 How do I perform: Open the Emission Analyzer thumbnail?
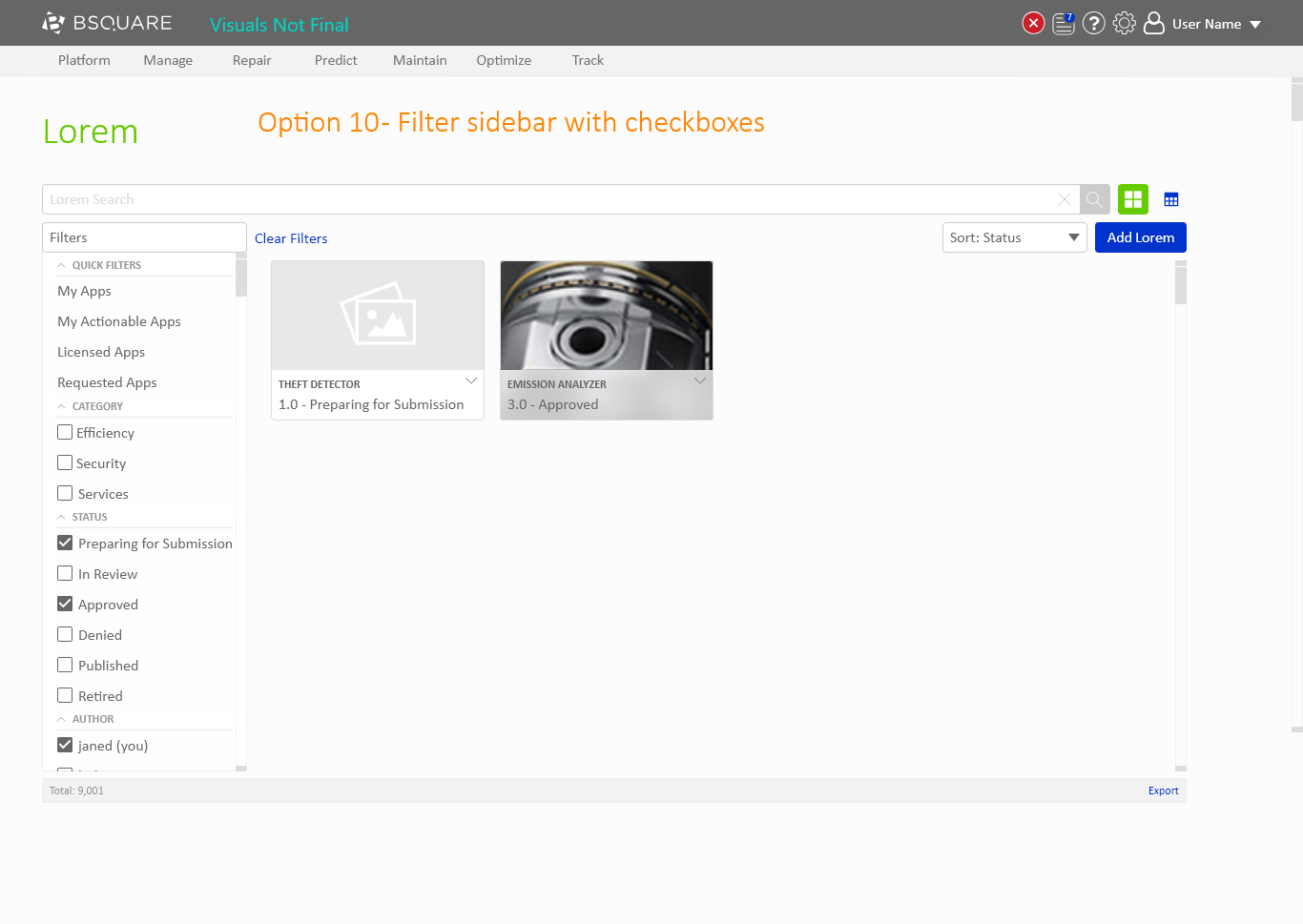click(x=607, y=316)
